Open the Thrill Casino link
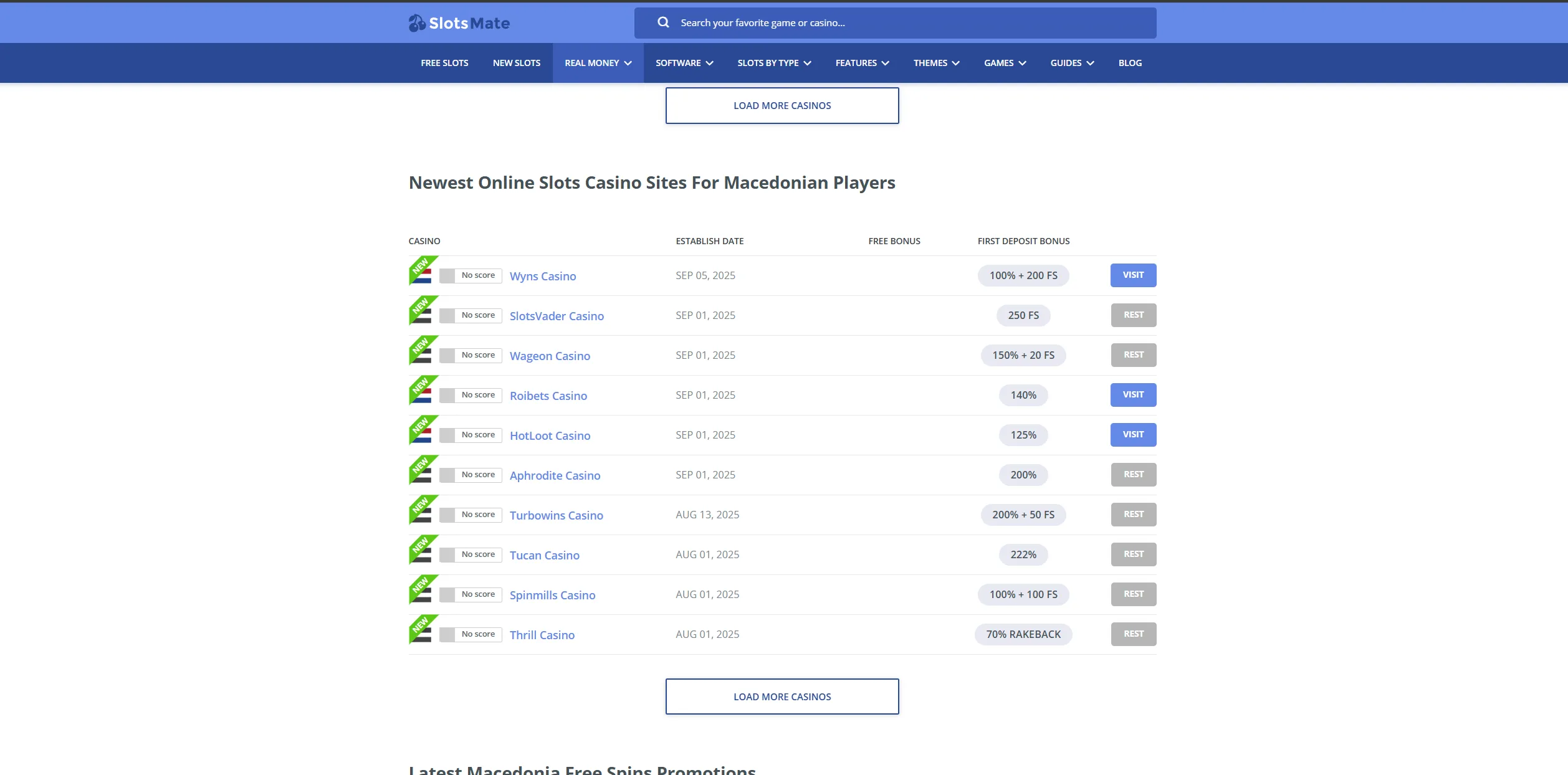This screenshot has height=775, width=1568. pyautogui.click(x=542, y=635)
